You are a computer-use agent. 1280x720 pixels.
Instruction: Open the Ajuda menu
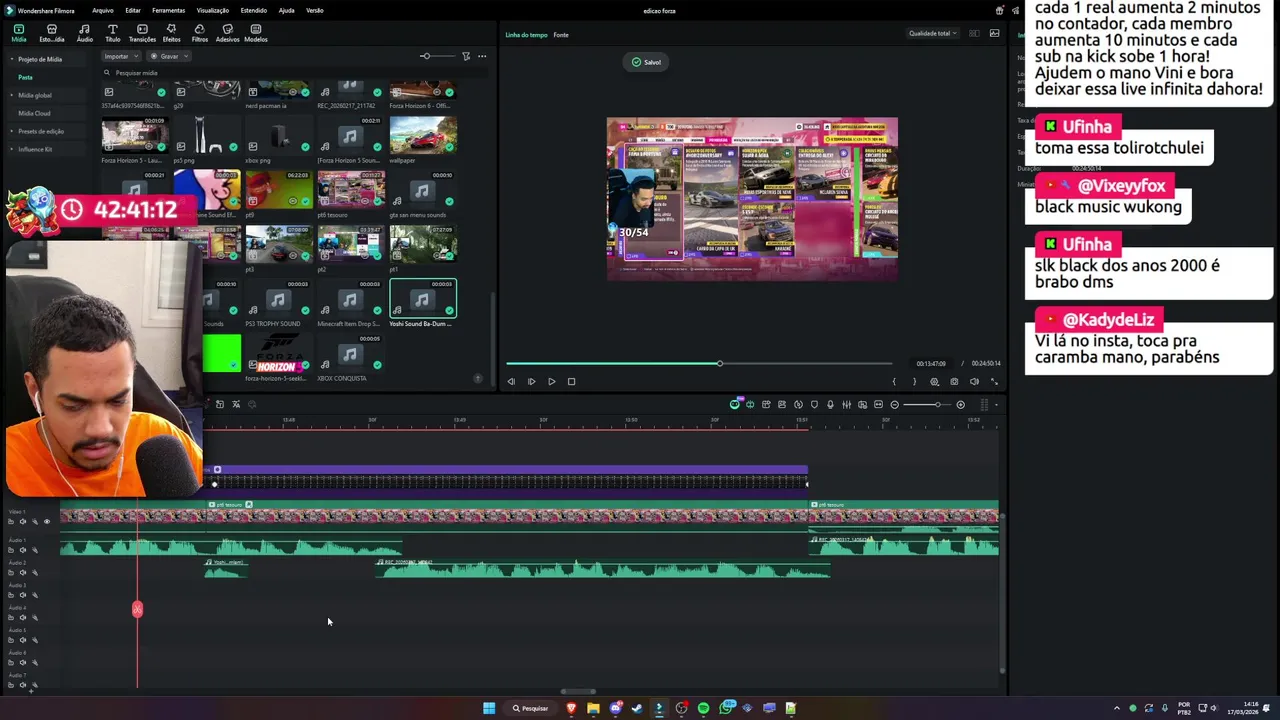286,10
